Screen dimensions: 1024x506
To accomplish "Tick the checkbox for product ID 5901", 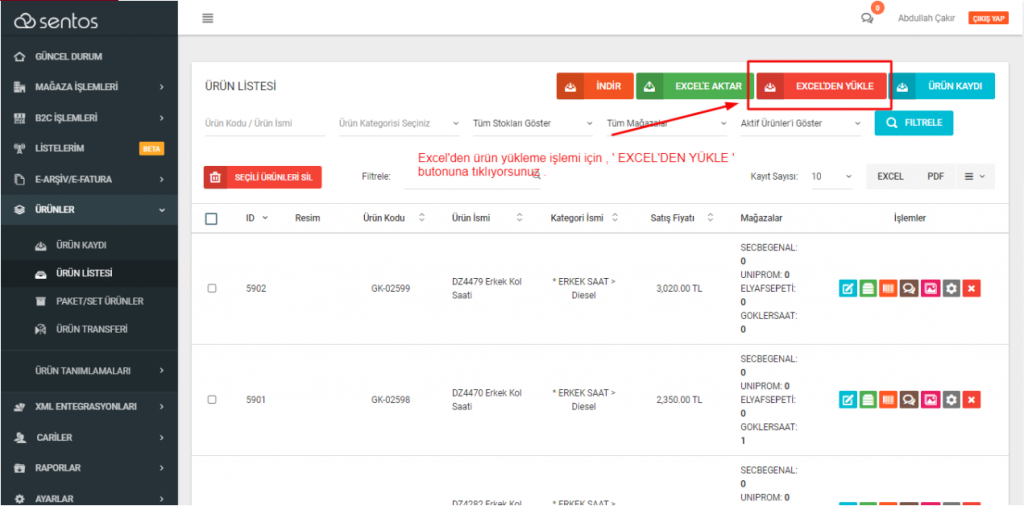I will point(211,399).
